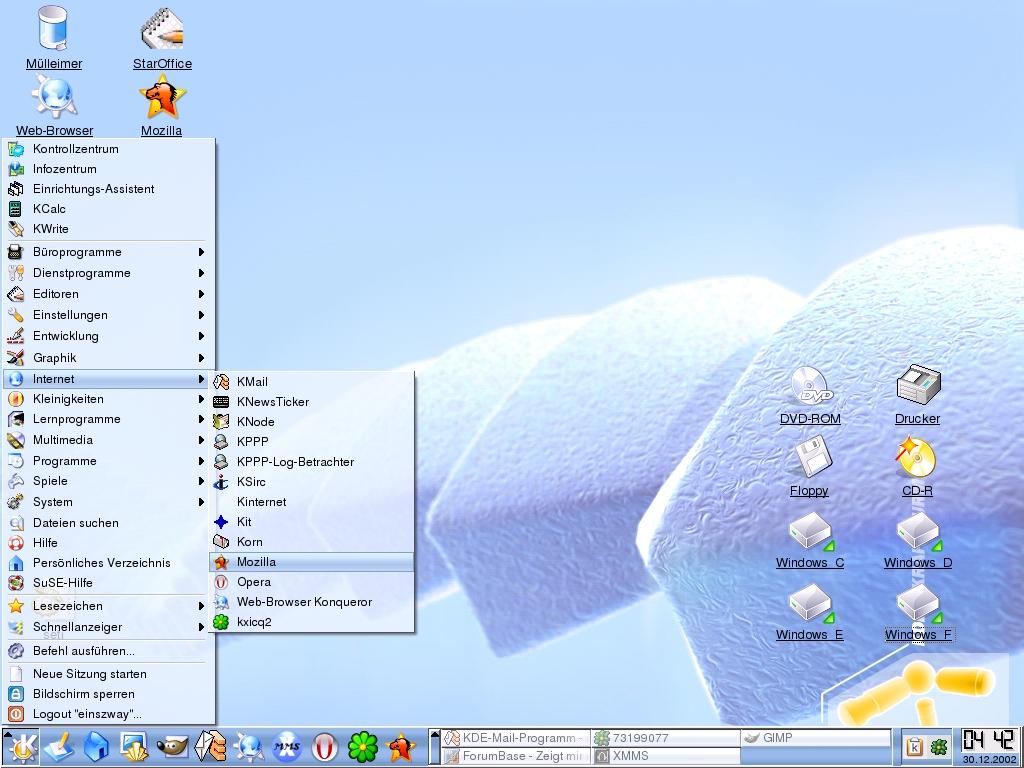Choose Web-Browser Konqueror in the submenu

click(312, 602)
